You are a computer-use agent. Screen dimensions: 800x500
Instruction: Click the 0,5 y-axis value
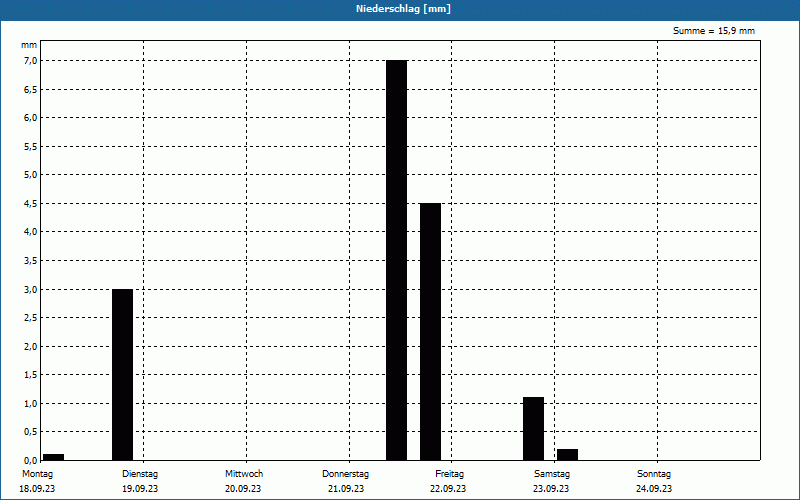(31, 432)
